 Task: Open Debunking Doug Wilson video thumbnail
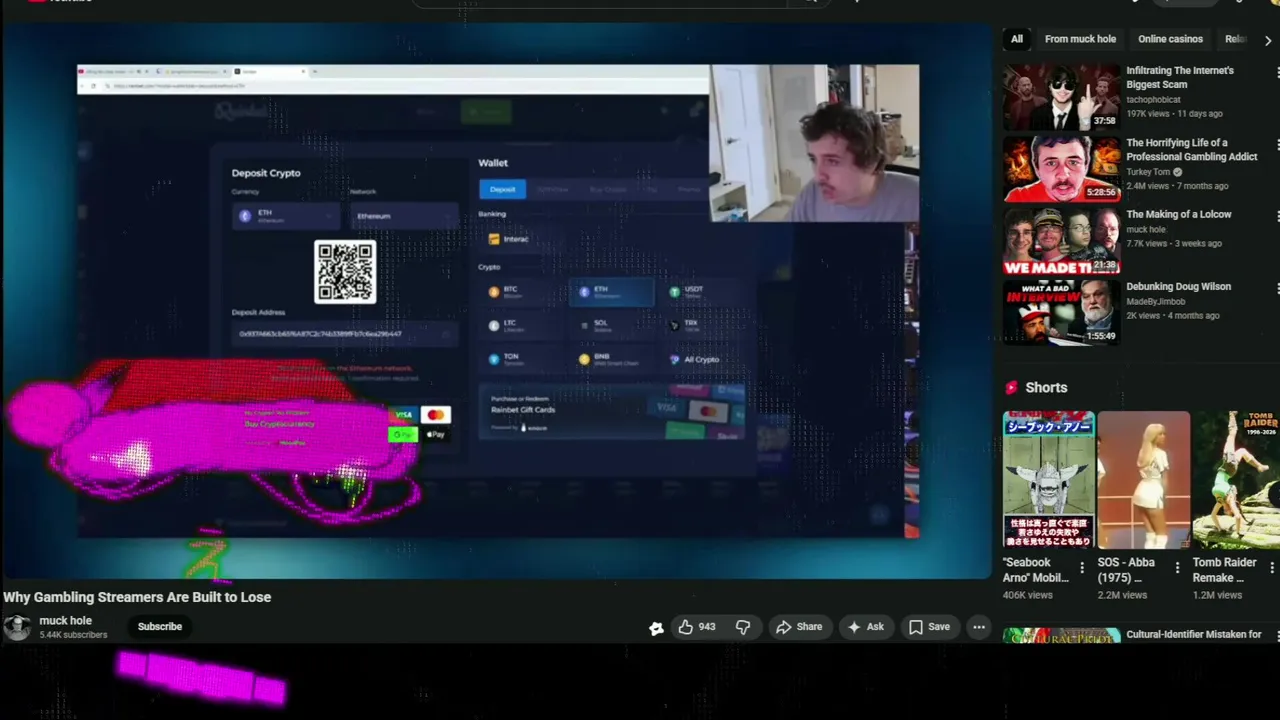[x=1062, y=313]
